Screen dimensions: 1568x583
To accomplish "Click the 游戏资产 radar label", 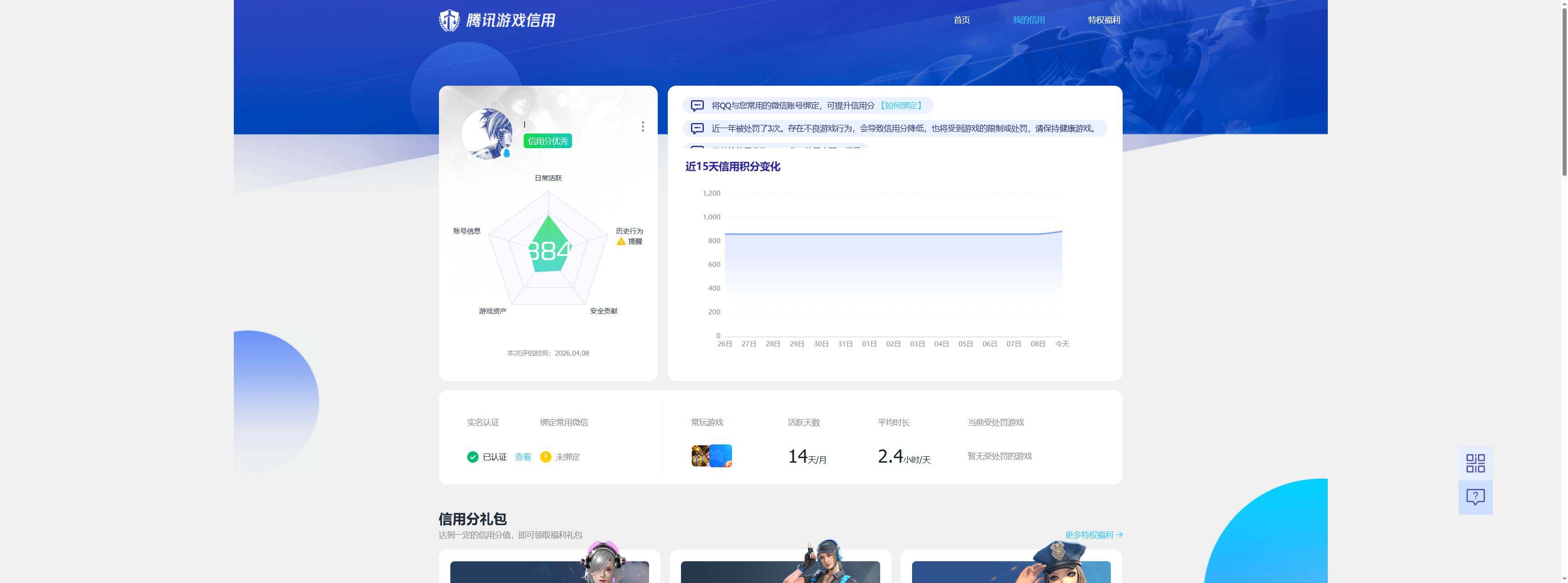I will (x=492, y=311).
